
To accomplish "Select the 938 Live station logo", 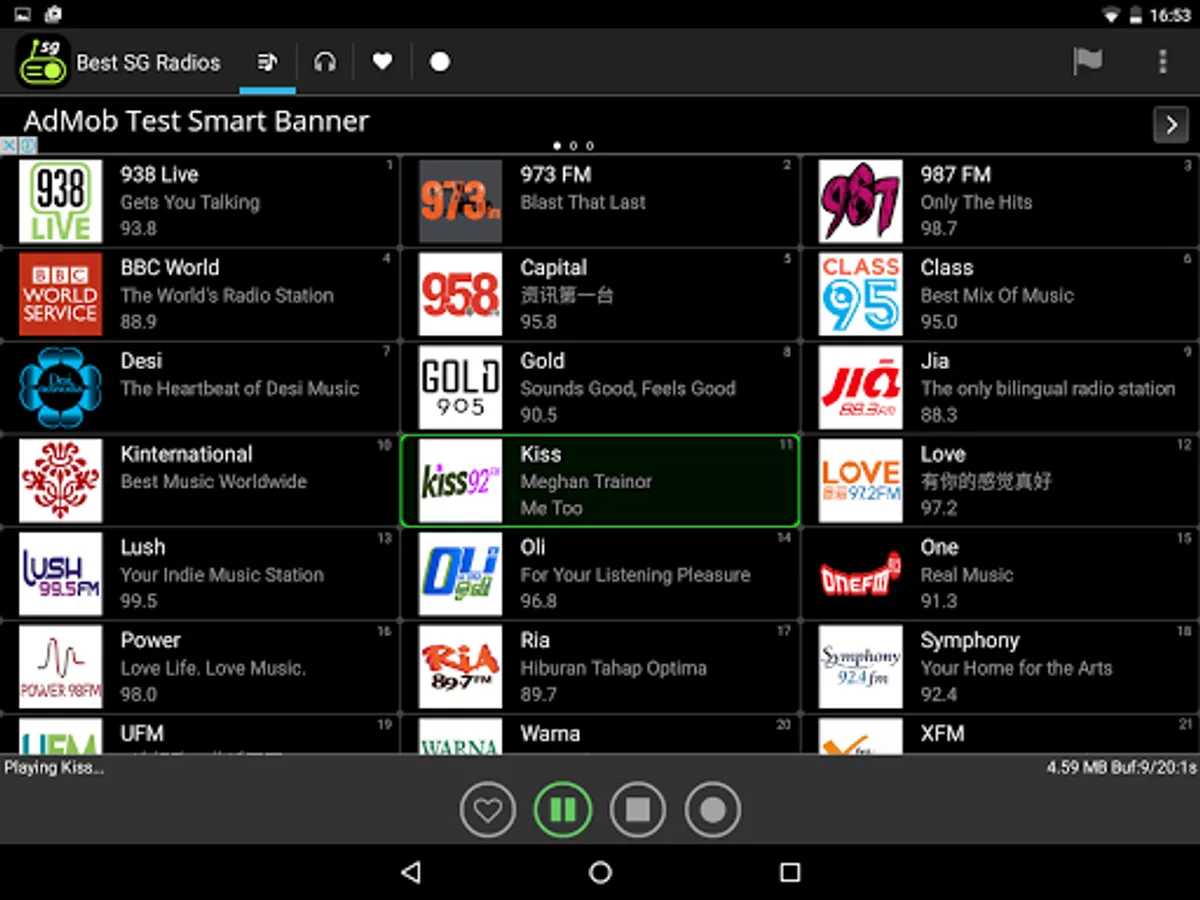I will pos(60,201).
